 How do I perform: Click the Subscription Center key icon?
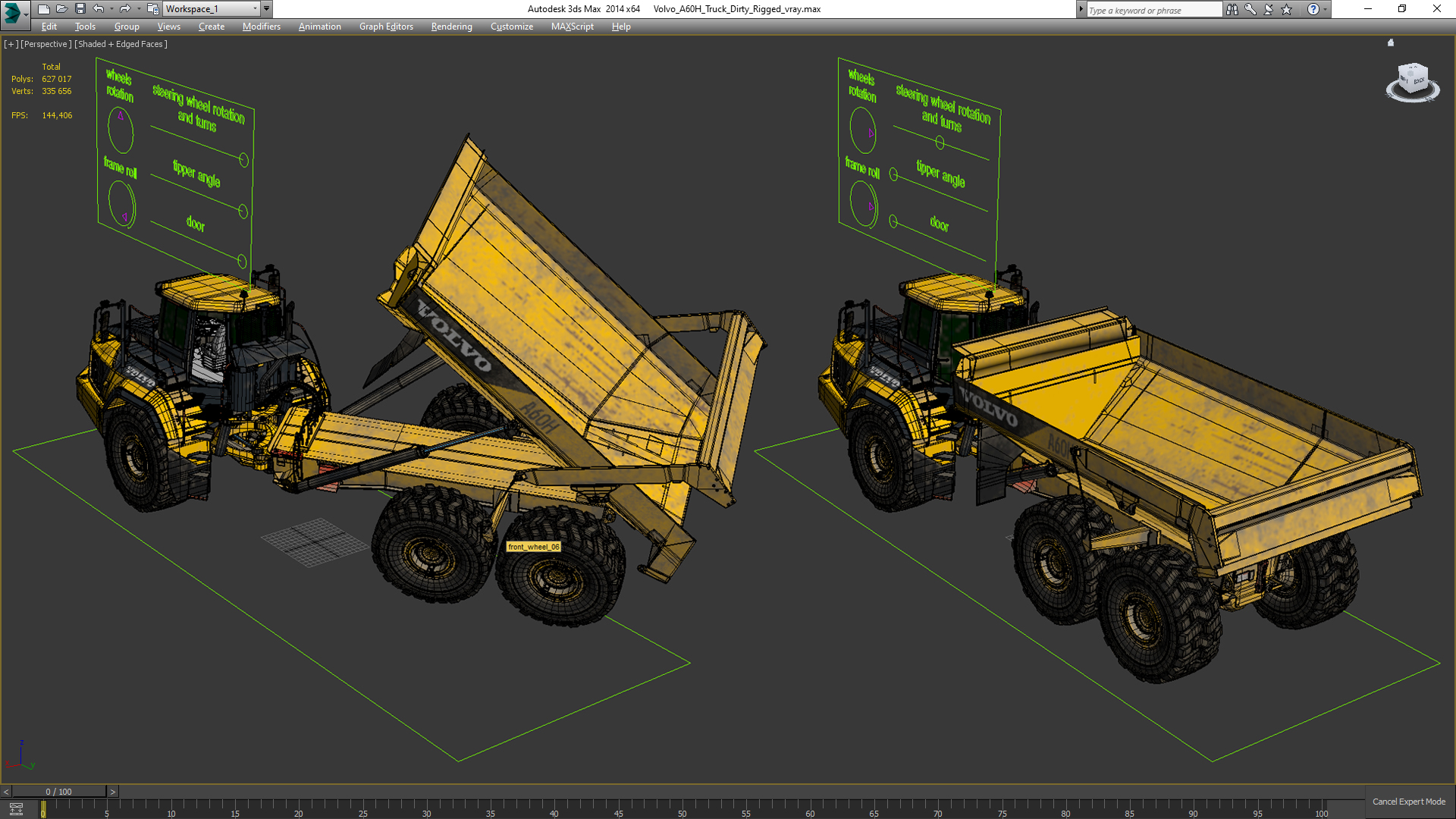[1250, 9]
